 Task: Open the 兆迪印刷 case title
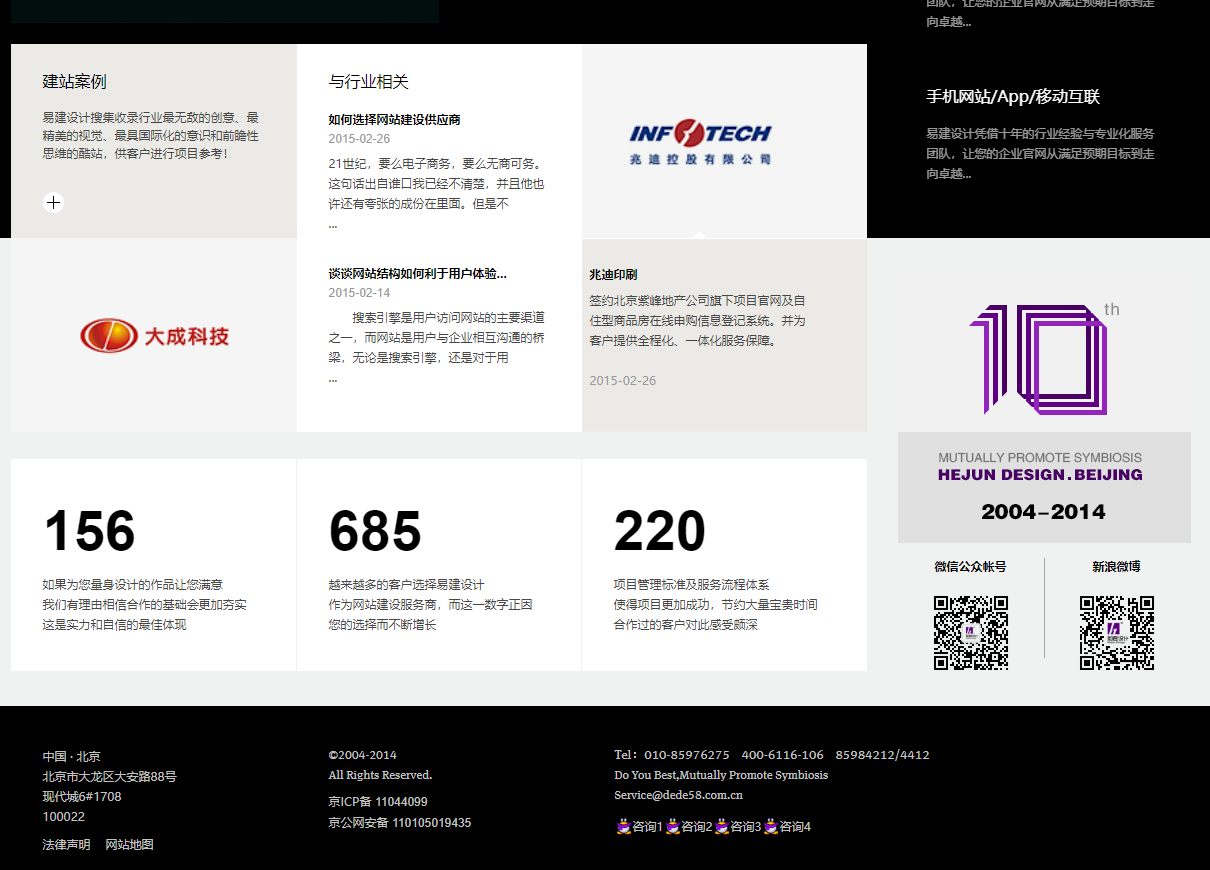613,275
